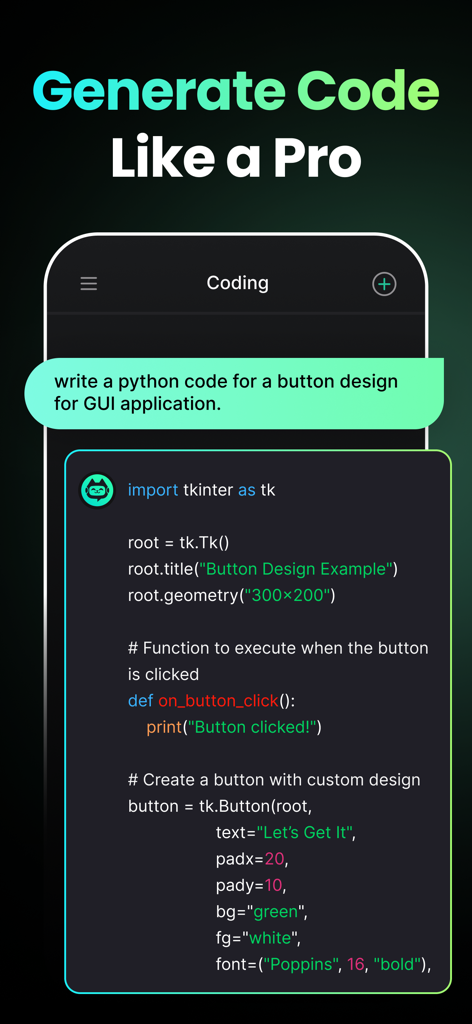The height and width of the screenshot is (1024, 472).
Task: Click the '# Create a button' comment
Action: coord(274,780)
